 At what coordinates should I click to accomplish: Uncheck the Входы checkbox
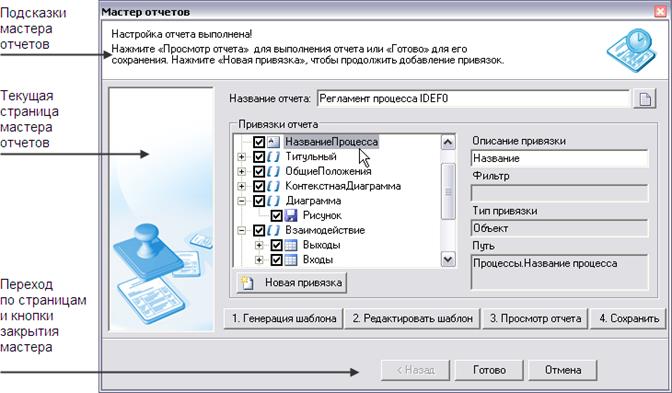point(276,260)
